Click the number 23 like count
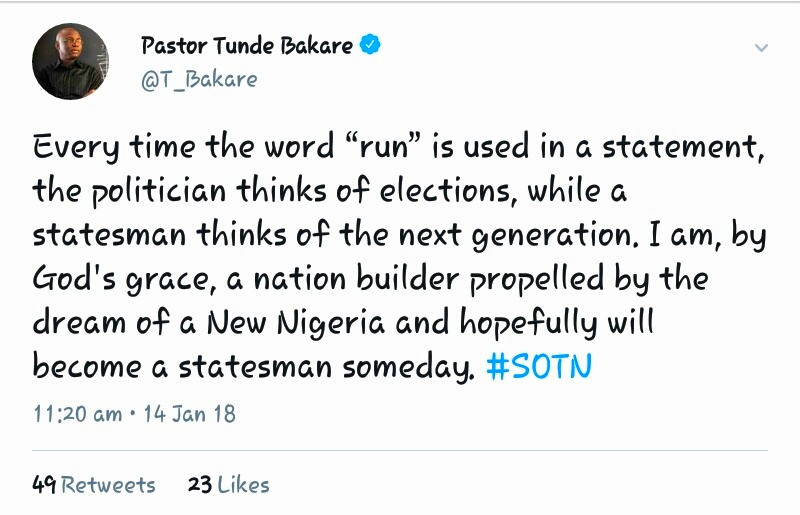The image size is (800, 515). [x=199, y=485]
